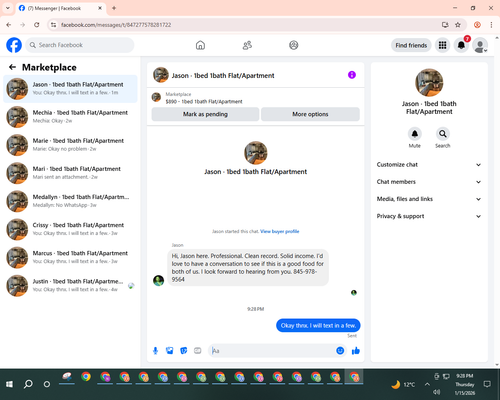Viewport: 500px width, 400px height.
Task: Click the voice clip microphone icon
Action: pos(155,351)
